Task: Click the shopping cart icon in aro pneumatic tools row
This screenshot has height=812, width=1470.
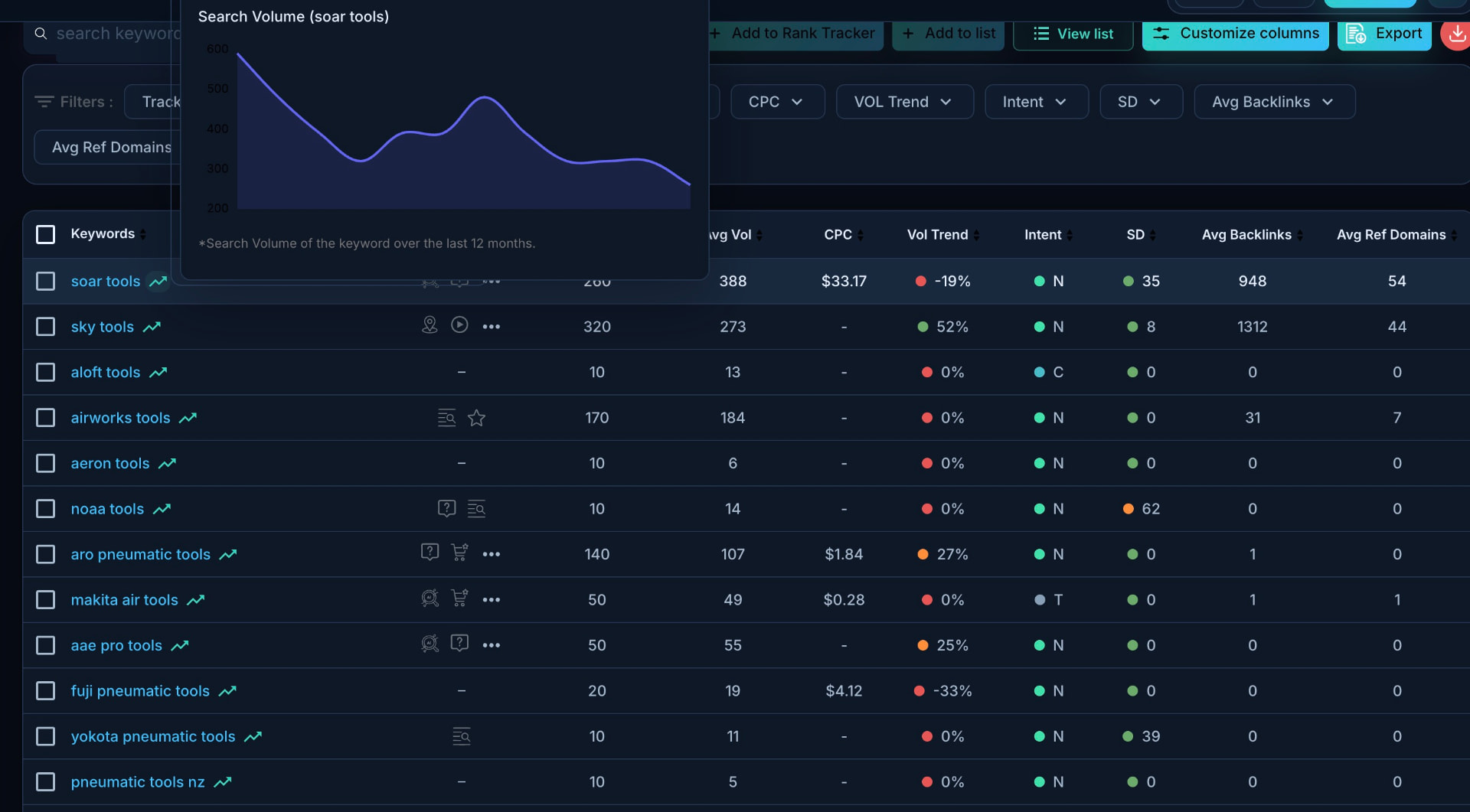Action: (x=459, y=553)
